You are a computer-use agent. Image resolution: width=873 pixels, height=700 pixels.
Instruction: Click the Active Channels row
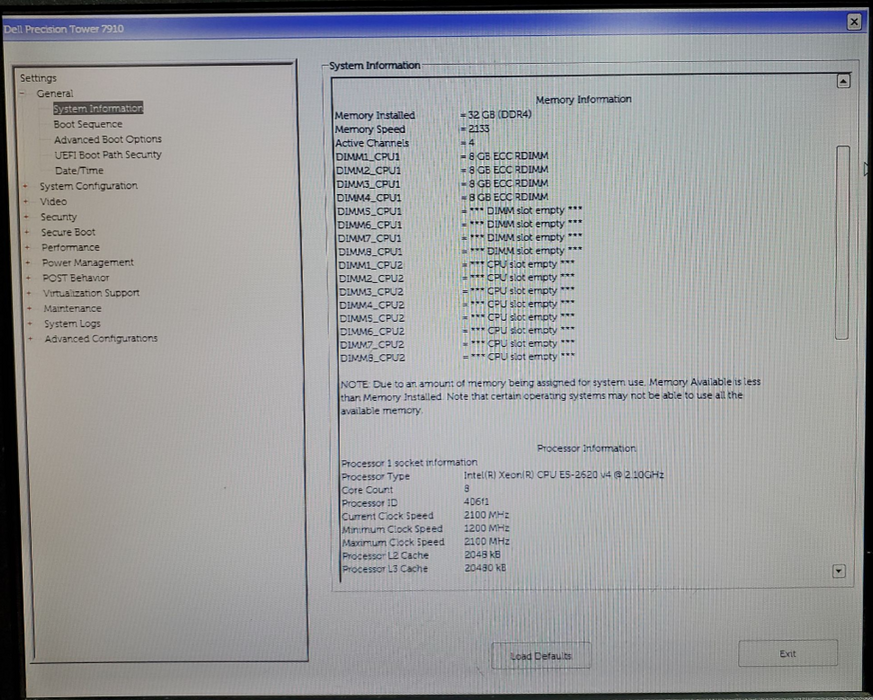point(405,143)
